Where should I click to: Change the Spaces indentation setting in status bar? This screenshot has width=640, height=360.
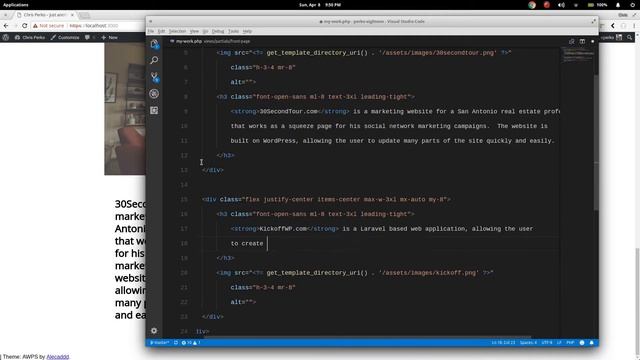pyautogui.click(x=528, y=342)
